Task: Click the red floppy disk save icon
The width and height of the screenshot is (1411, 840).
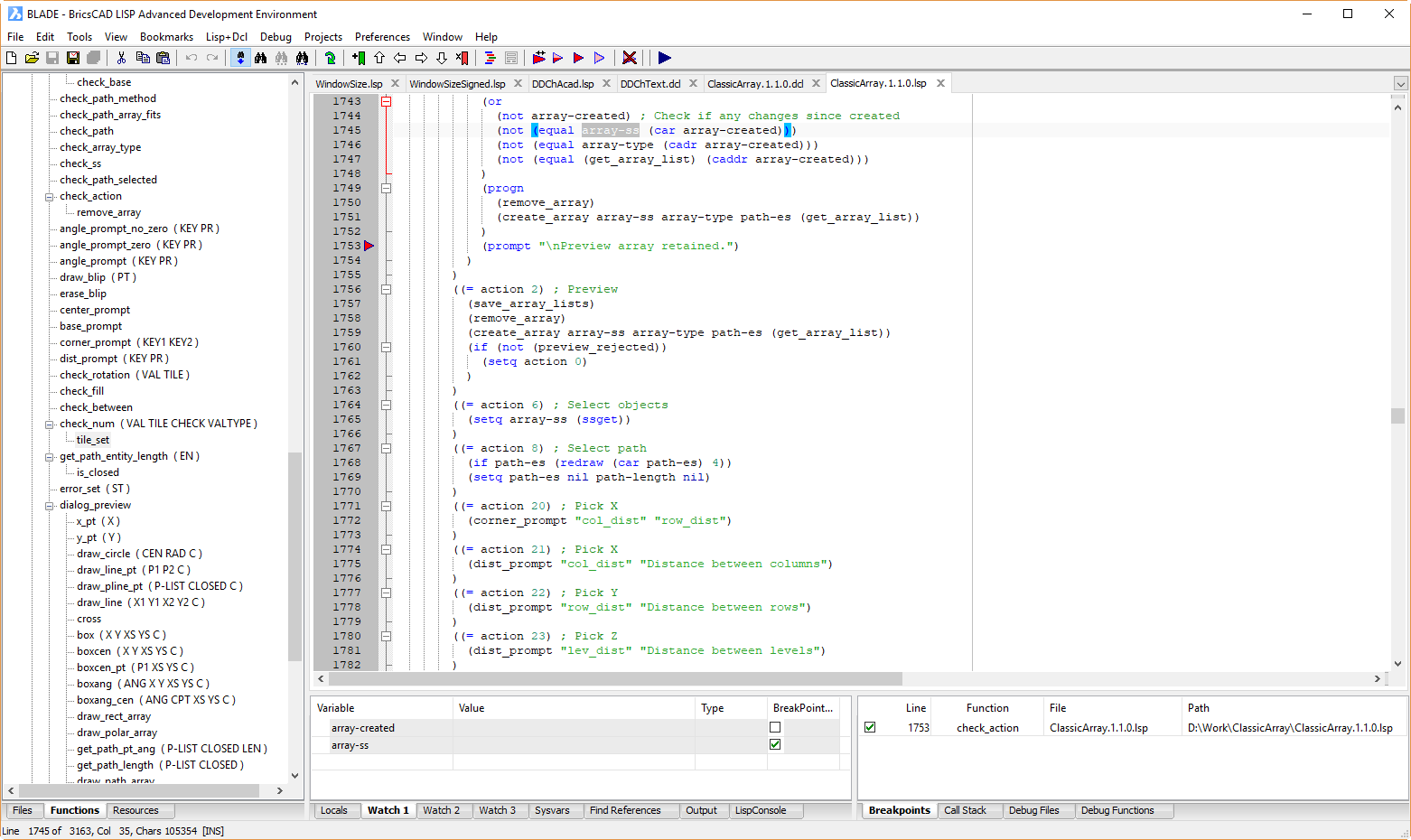Action: click(x=73, y=58)
